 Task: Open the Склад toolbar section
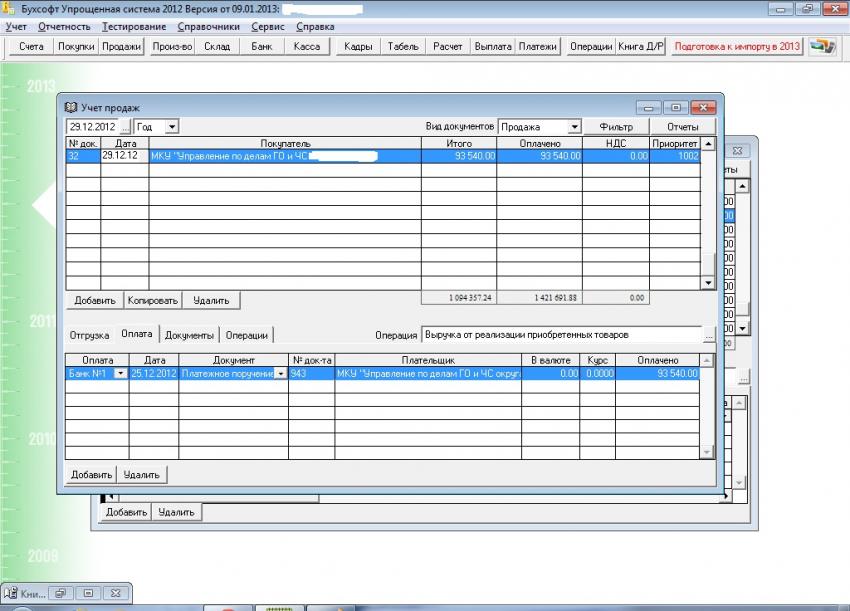pos(217,47)
